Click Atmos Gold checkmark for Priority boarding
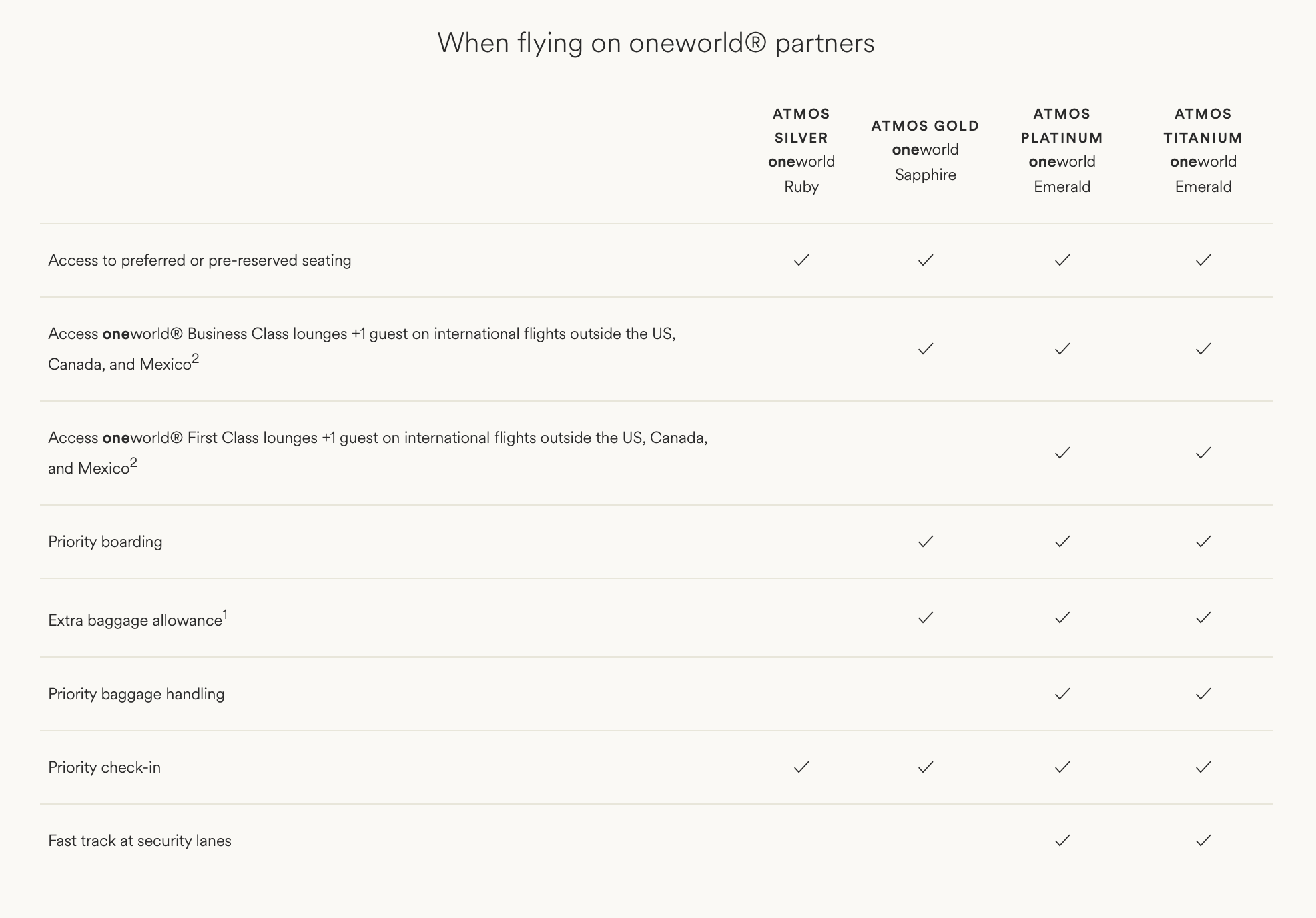 [926, 542]
